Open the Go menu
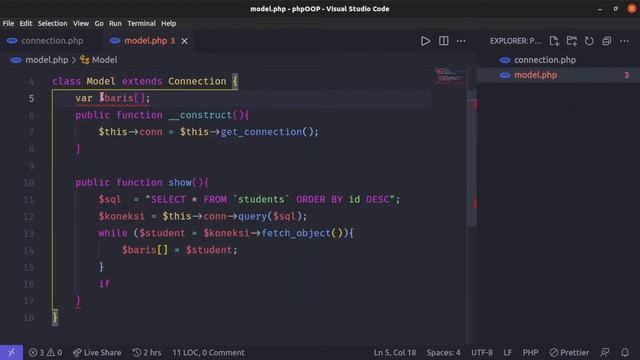 pyautogui.click(x=99, y=23)
